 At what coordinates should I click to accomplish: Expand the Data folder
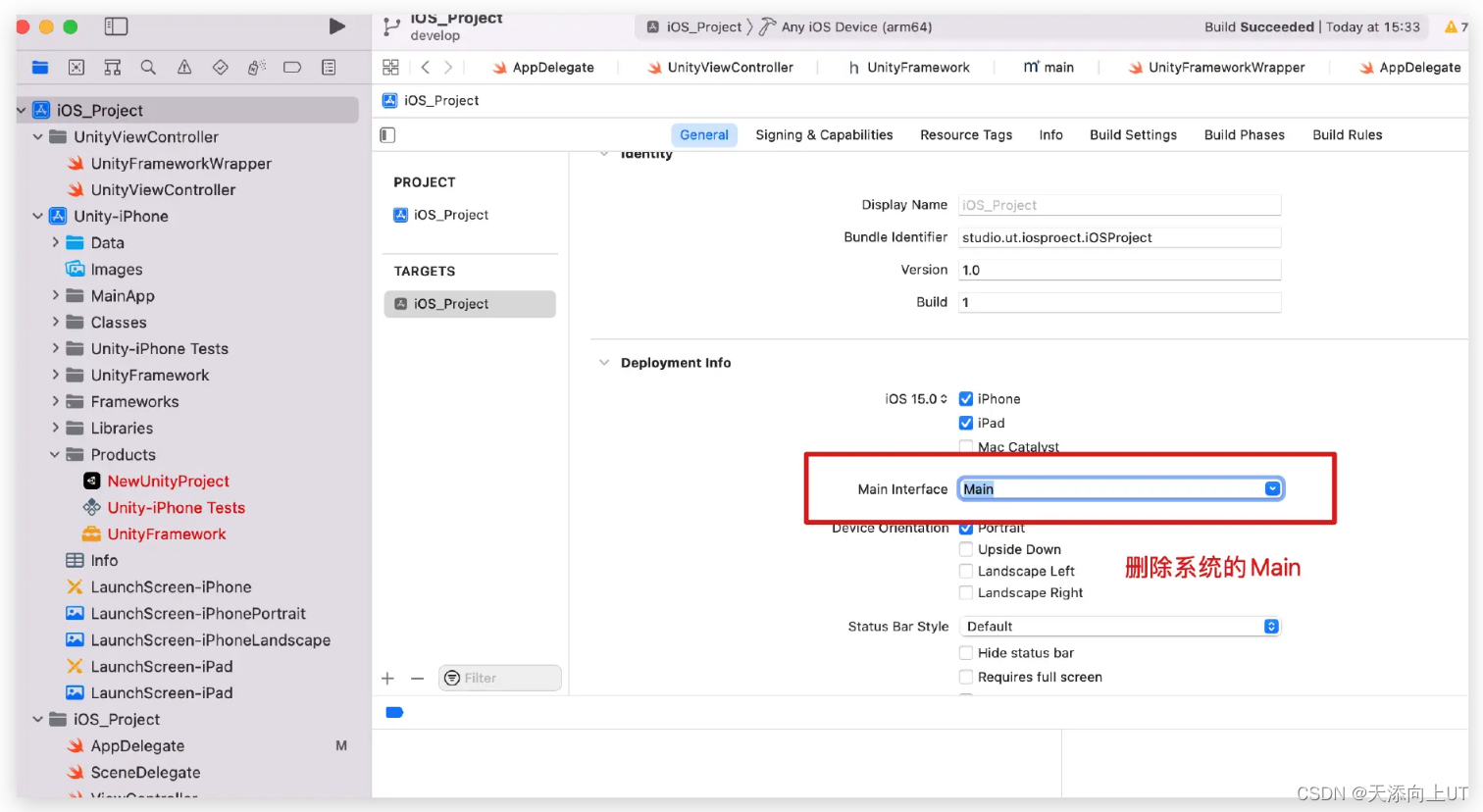56,242
